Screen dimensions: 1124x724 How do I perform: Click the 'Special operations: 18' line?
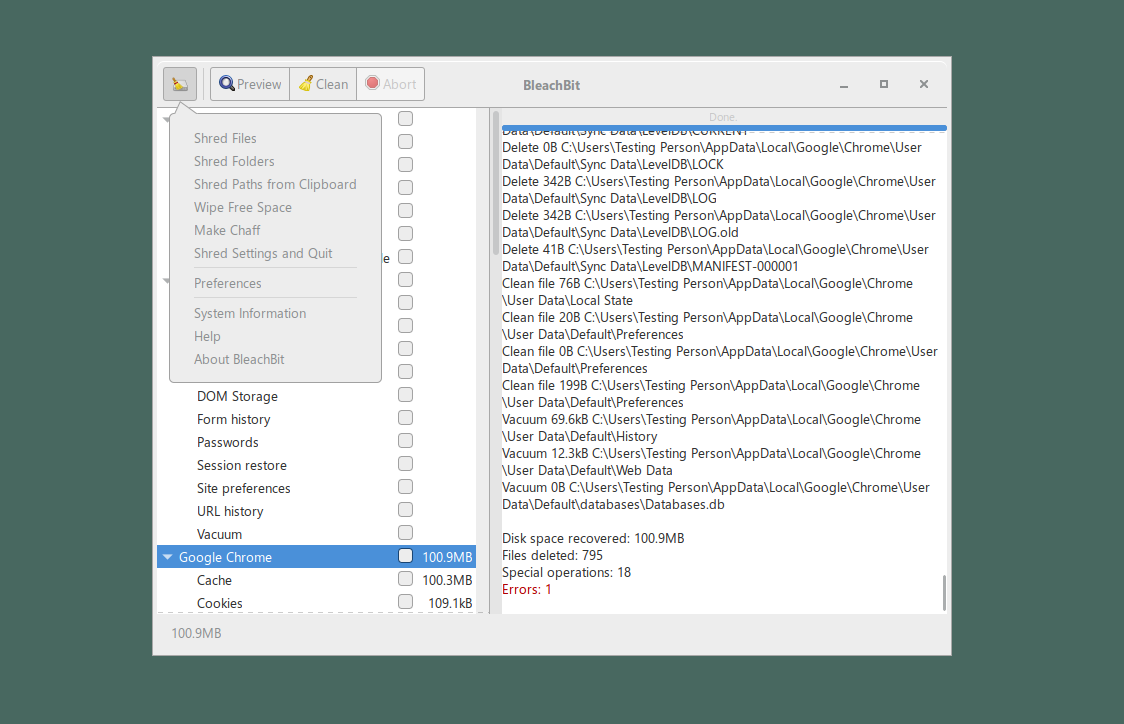566,573
